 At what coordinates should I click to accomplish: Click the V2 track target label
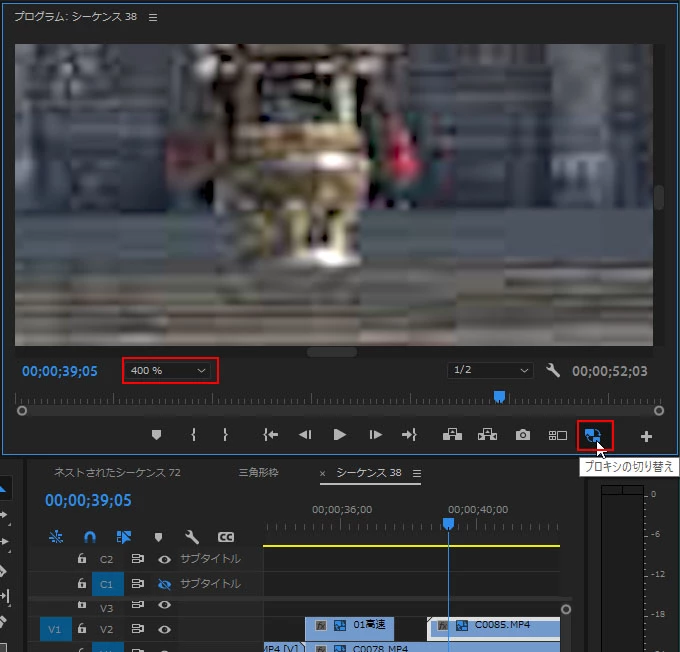(x=107, y=629)
